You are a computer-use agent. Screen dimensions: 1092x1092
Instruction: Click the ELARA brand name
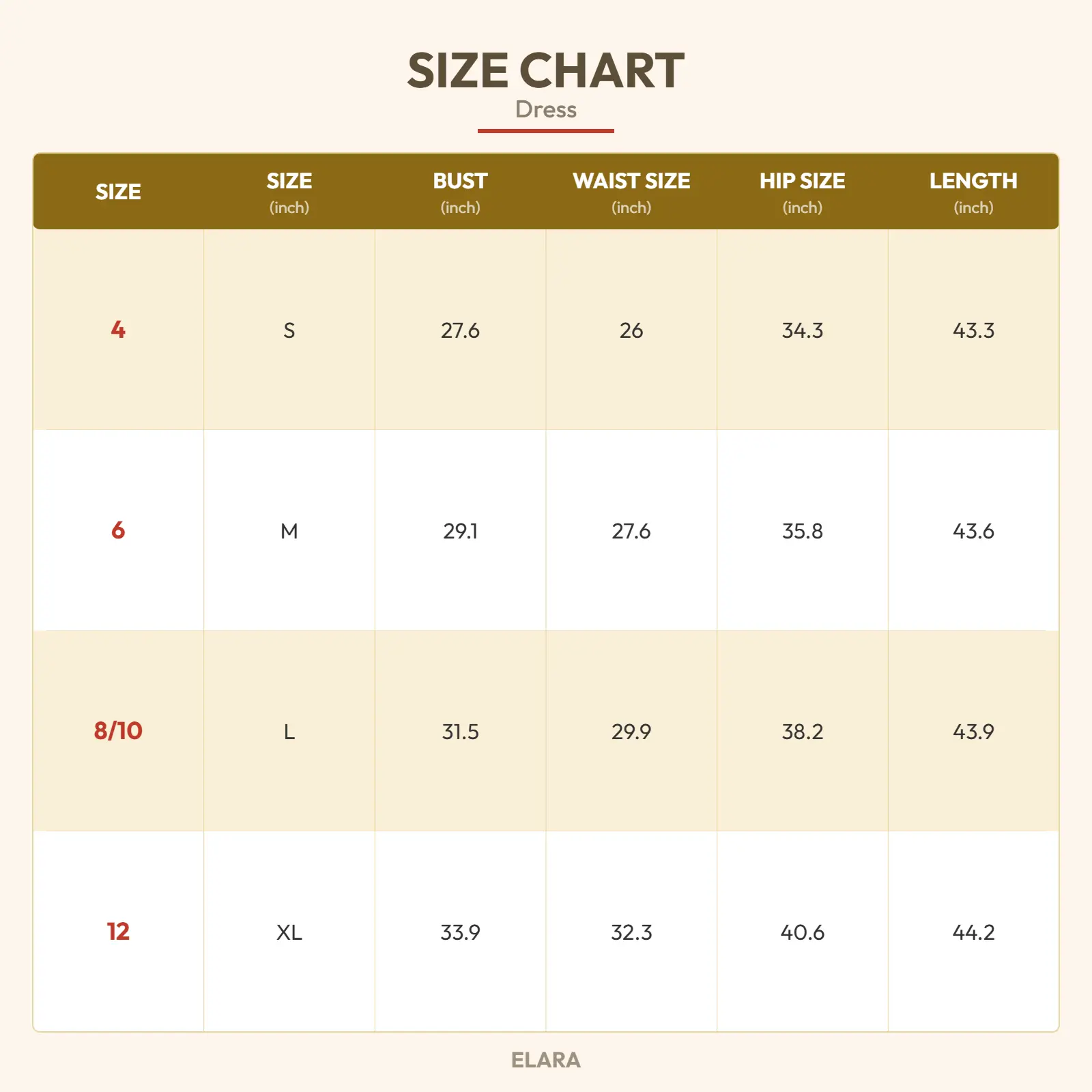[545, 1060]
